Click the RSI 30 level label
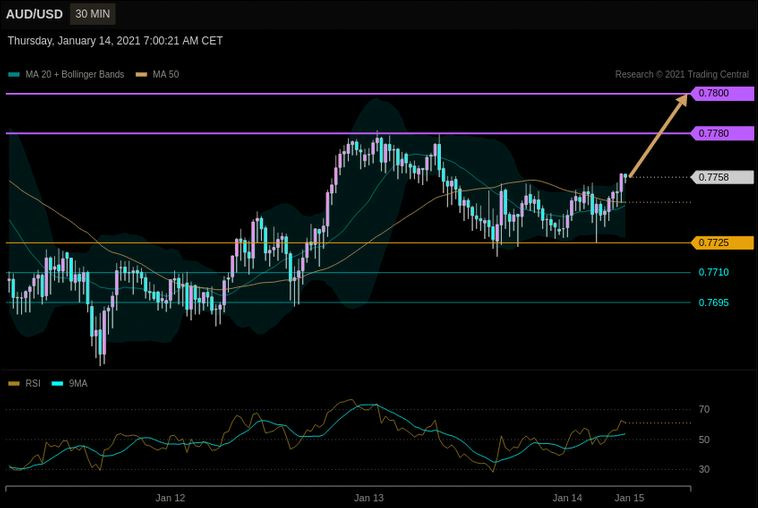Screen dimensions: 758x508 [x=704, y=469]
